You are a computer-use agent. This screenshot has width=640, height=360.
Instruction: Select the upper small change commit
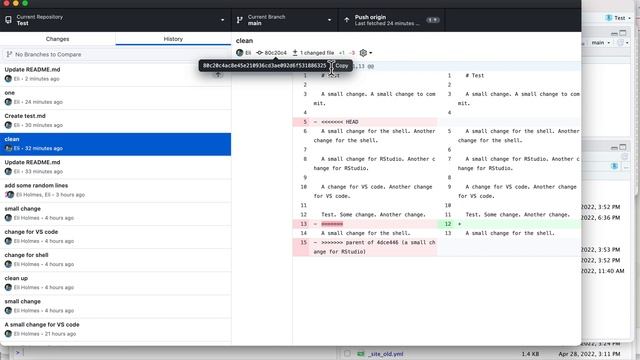point(116,213)
